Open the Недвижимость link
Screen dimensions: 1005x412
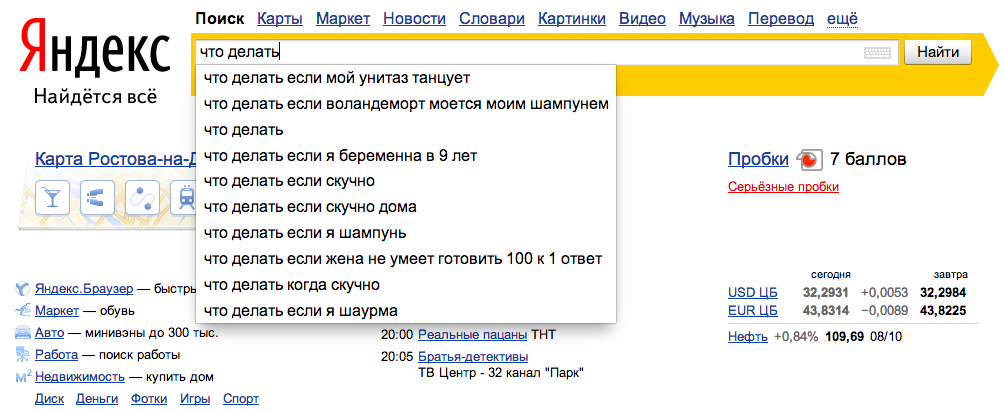pyautogui.click(x=79, y=377)
